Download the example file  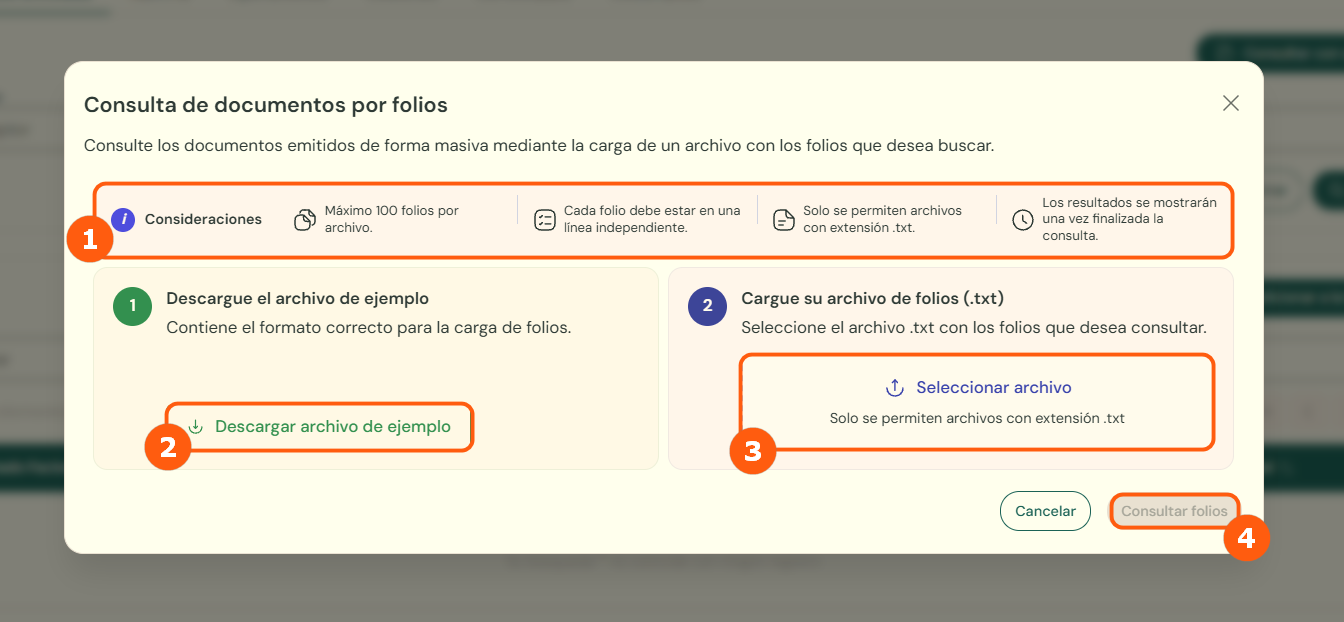pos(320,427)
